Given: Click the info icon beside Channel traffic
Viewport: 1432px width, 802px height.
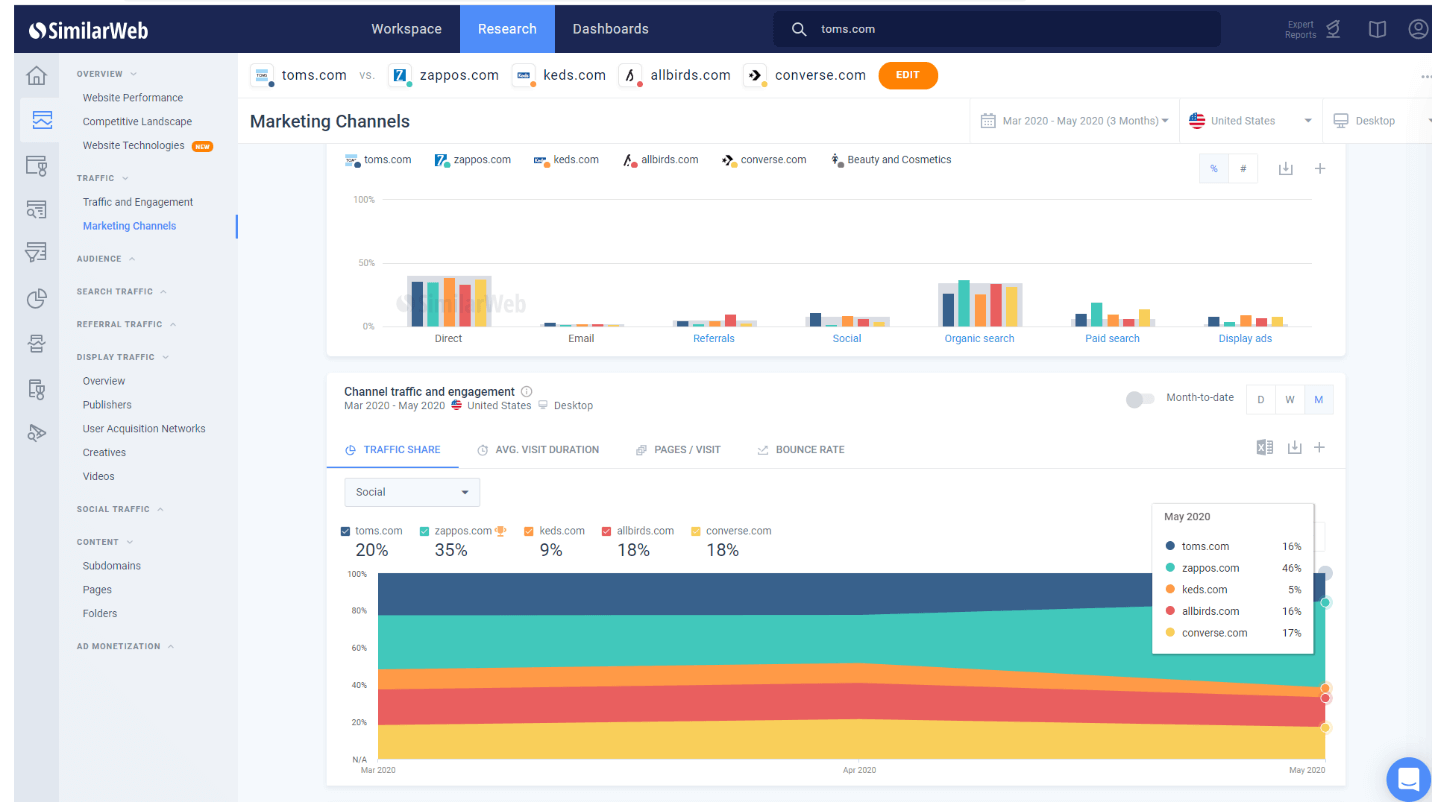Looking at the screenshot, I should pyautogui.click(x=527, y=392).
